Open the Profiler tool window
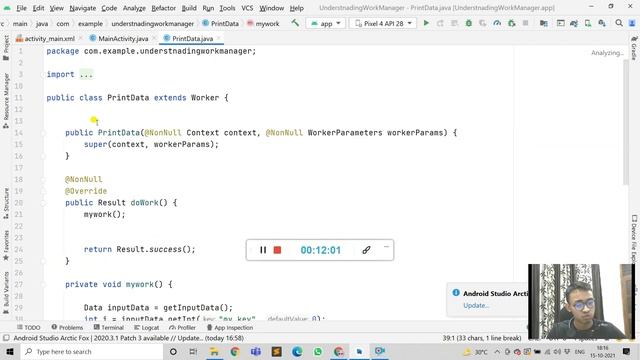Screen dimensions: 640x360 click(182, 327)
